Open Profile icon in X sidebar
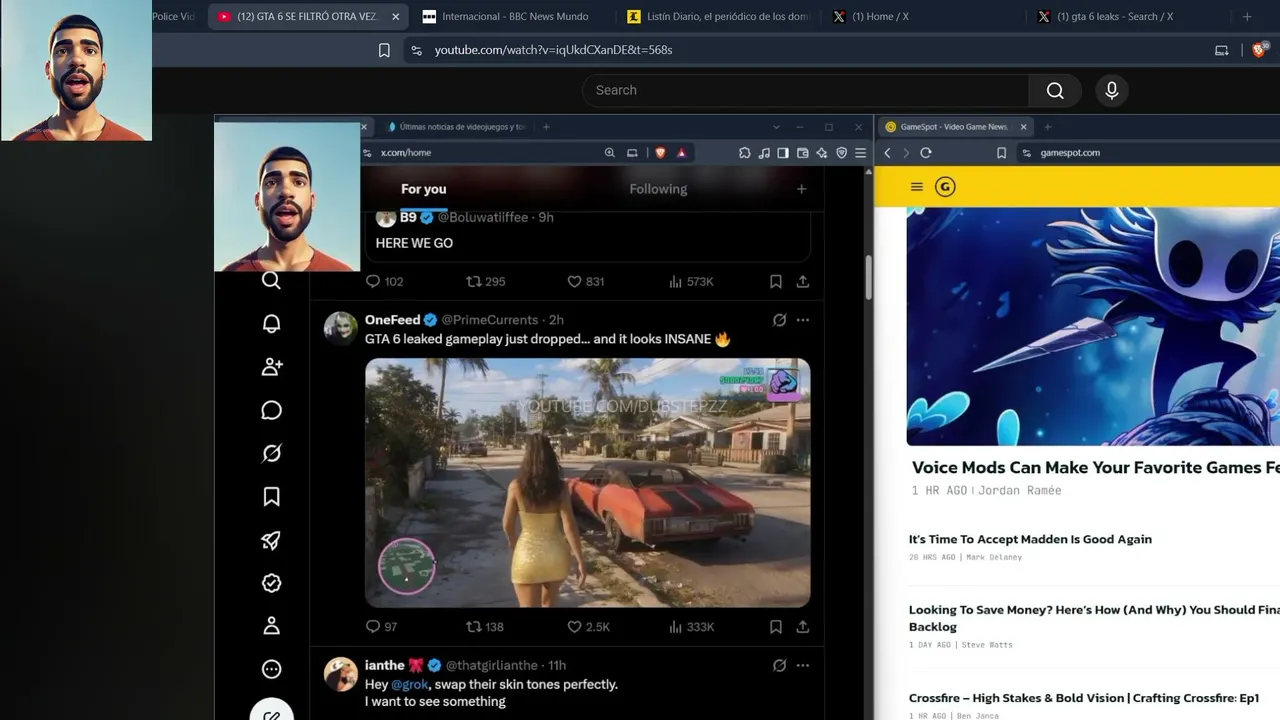Image resolution: width=1280 pixels, height=720 pixels. (271, 626)
